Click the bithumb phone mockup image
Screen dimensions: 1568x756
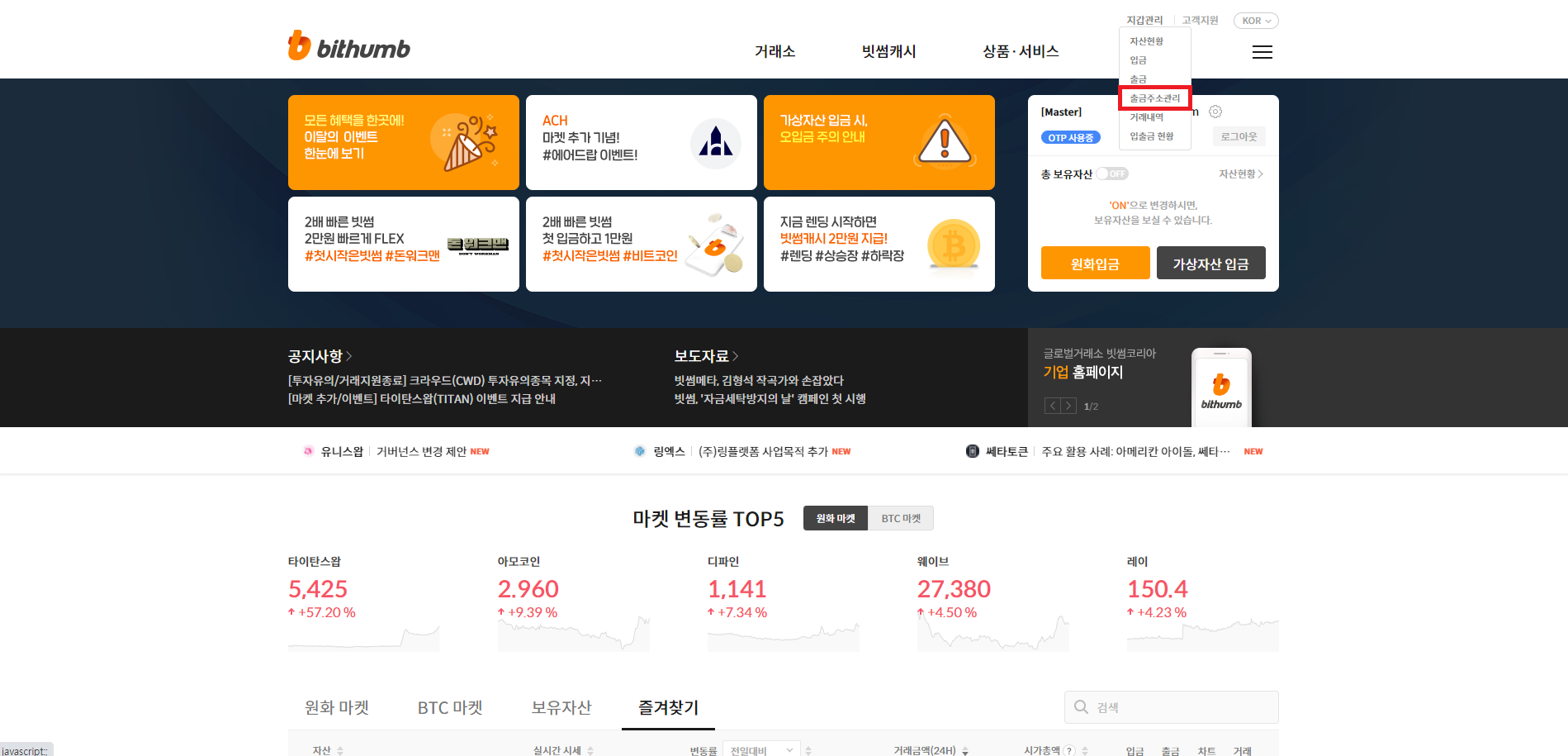[1221, 388]
